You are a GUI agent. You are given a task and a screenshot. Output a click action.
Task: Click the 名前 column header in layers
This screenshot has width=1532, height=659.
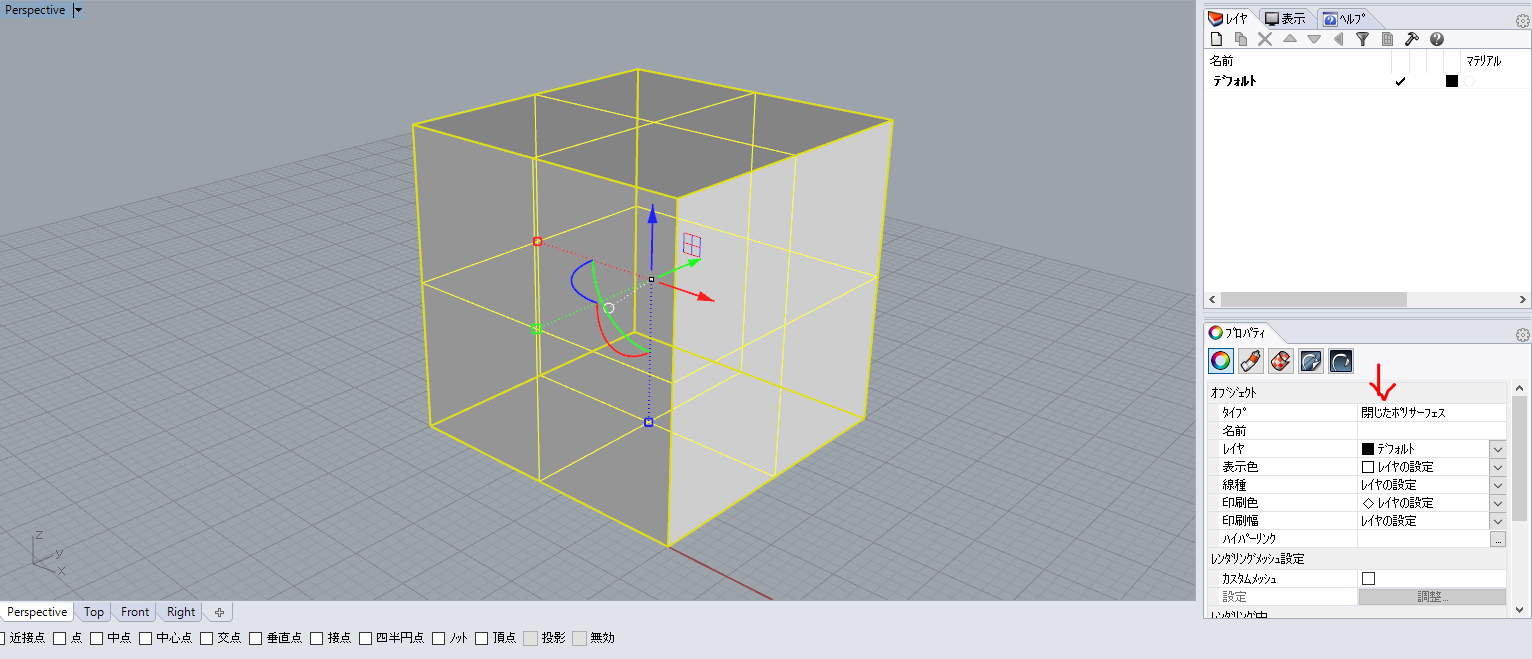pyautogui.click(x=1222, y=61)
